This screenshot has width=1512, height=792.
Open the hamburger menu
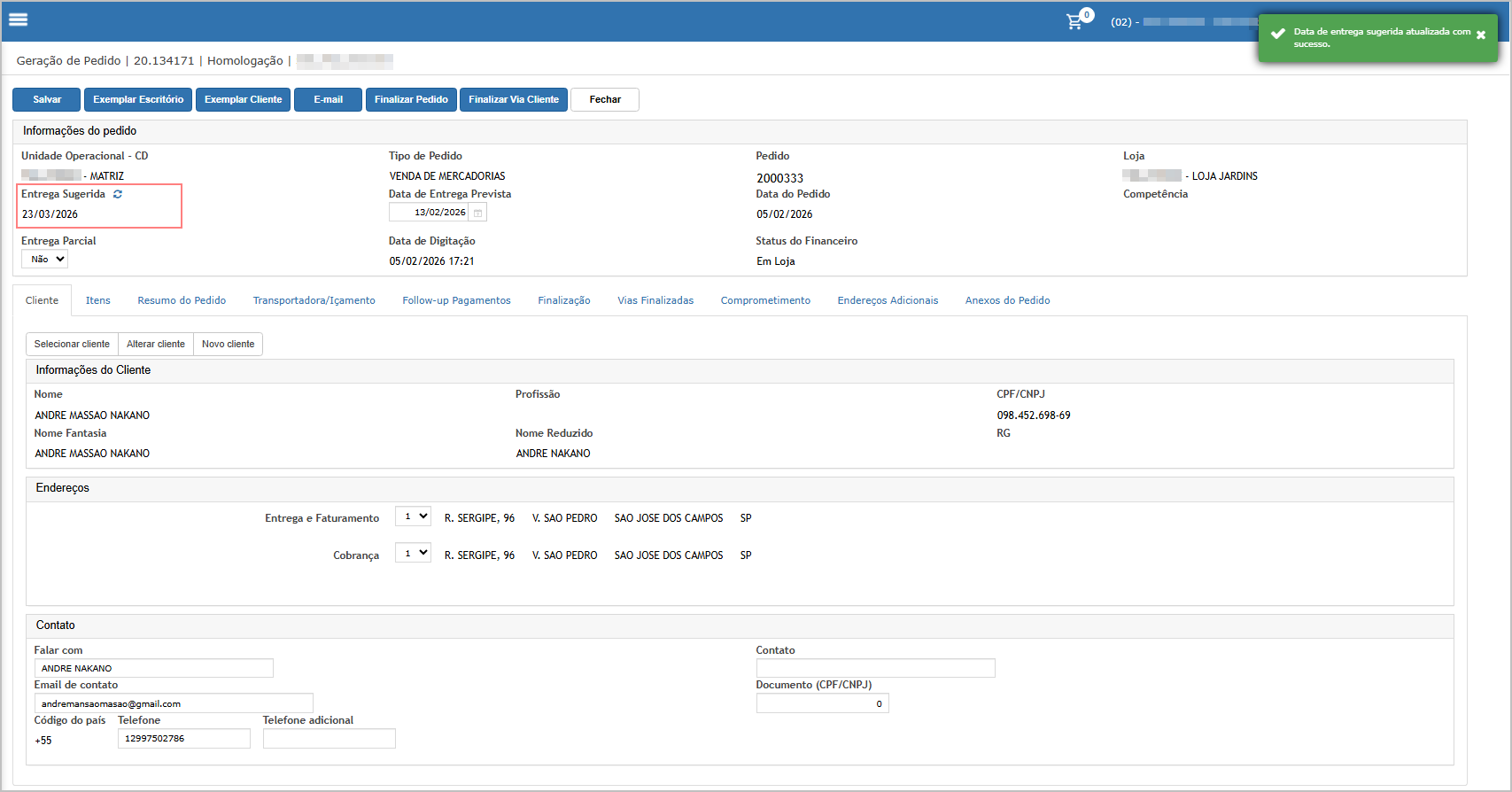18,19
